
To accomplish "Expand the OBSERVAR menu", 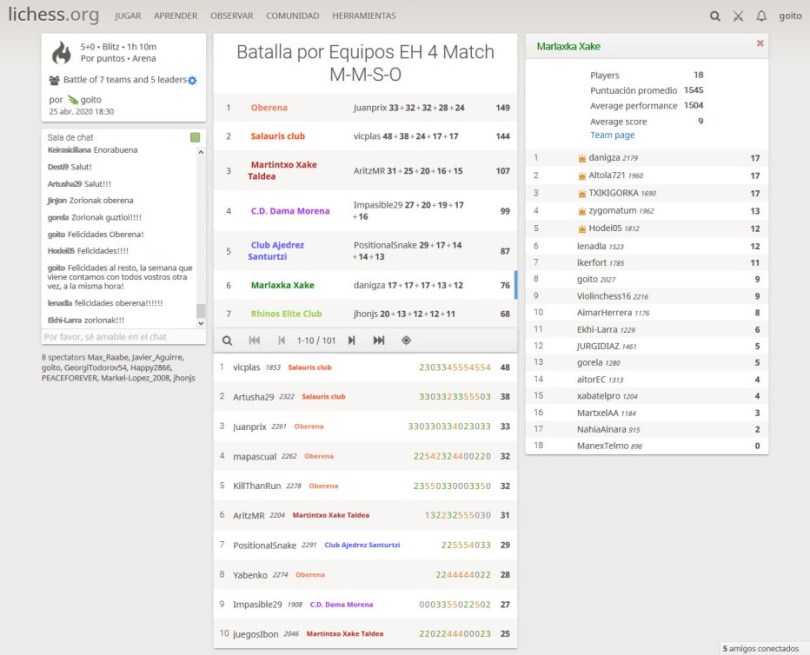I will pyautogui.click(x=231, y=16).
